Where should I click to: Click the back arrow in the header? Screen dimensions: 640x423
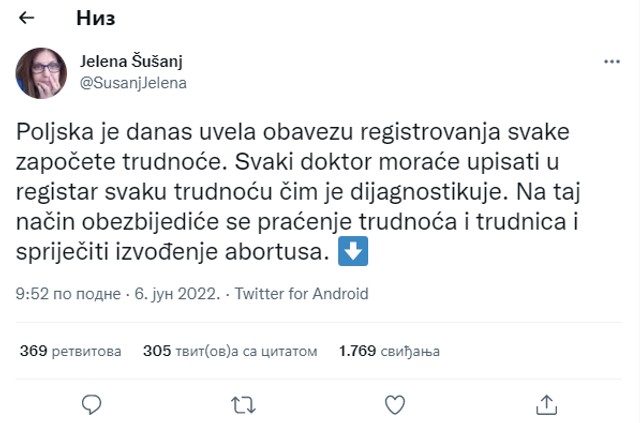tap(27, 18)
